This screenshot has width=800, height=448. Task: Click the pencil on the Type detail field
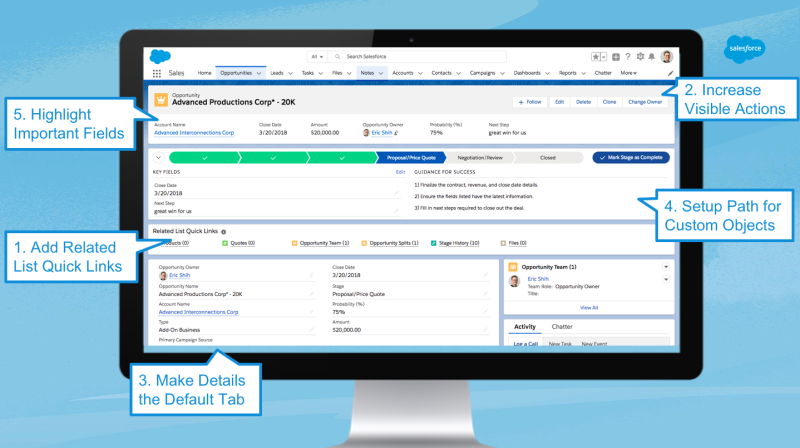[311, 330]
